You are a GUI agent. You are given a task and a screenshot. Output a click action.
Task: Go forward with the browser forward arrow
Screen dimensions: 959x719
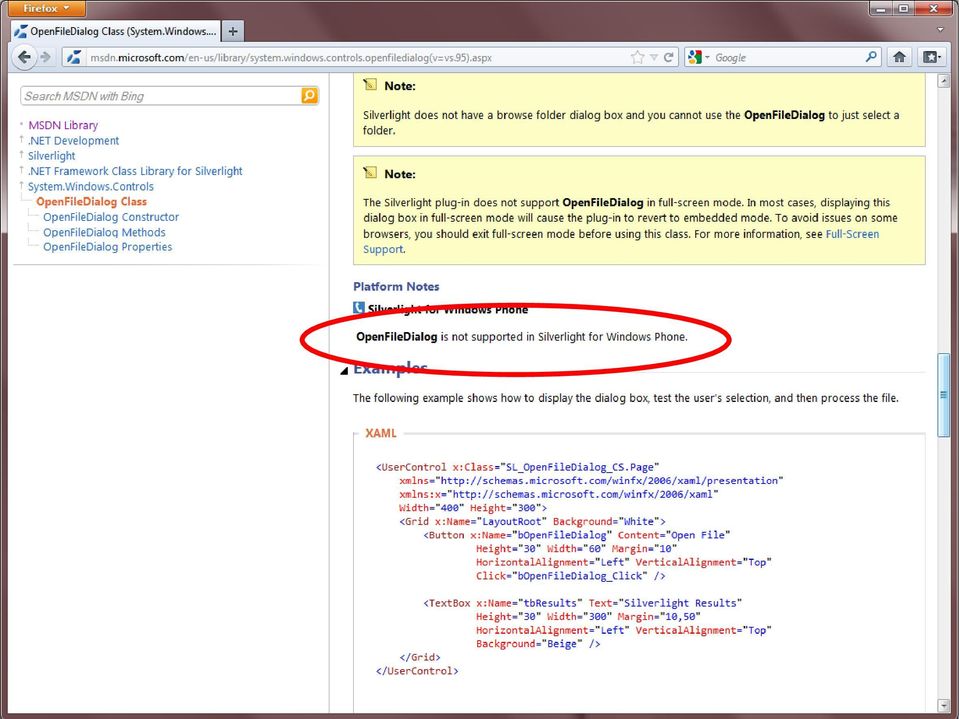[x=45, y=57]
